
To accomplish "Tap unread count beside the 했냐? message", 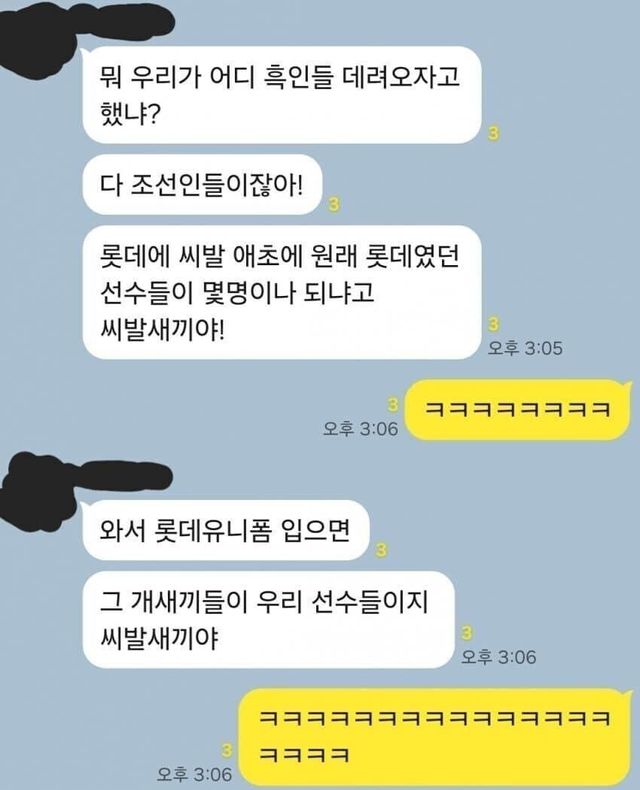I will tap(494, 134).
